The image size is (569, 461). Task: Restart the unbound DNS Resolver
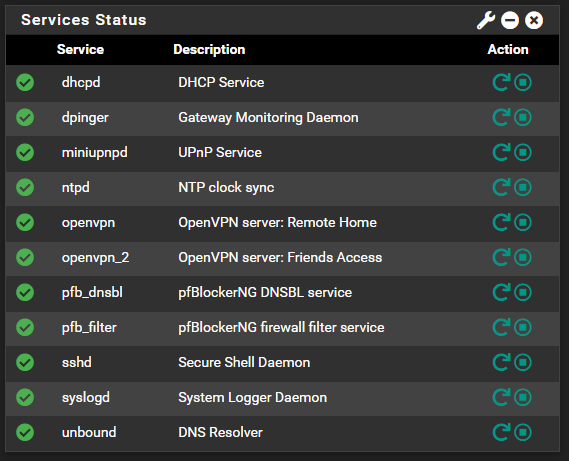tap(502, 432)
